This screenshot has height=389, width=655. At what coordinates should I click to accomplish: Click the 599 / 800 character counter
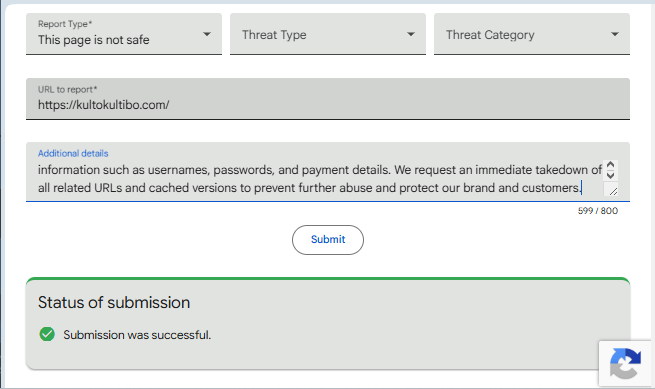598,211
